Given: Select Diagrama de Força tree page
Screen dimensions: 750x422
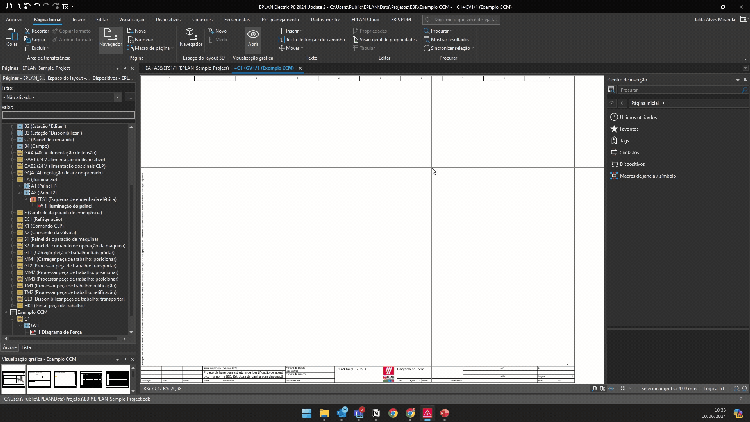Looking at the screenshot, I should coord(62,331).
